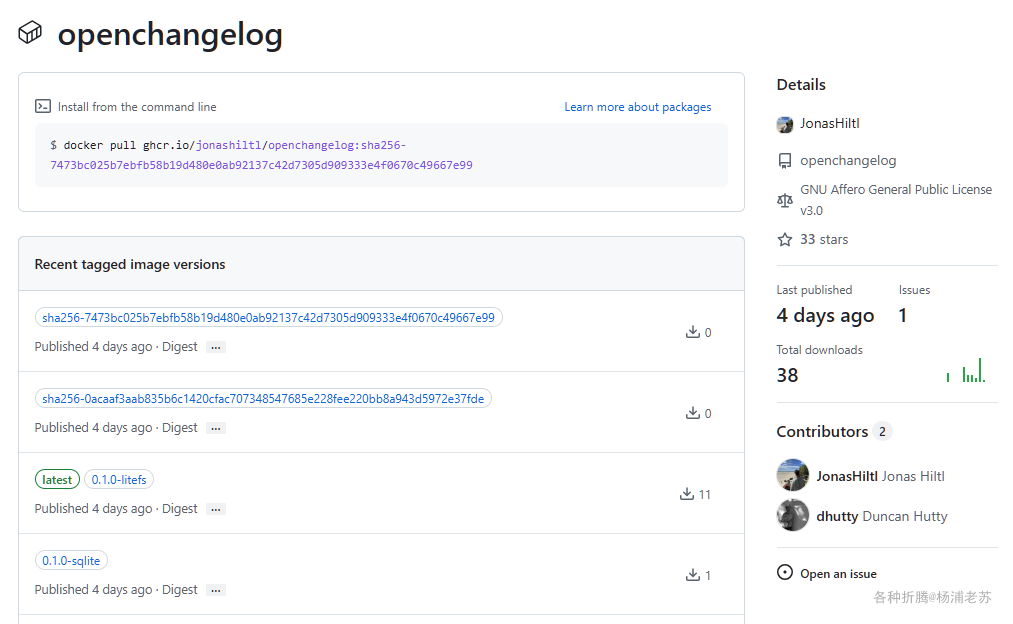
Task: Click the terminal icon beside Install instructions
Action: click(x=43, y=106)
